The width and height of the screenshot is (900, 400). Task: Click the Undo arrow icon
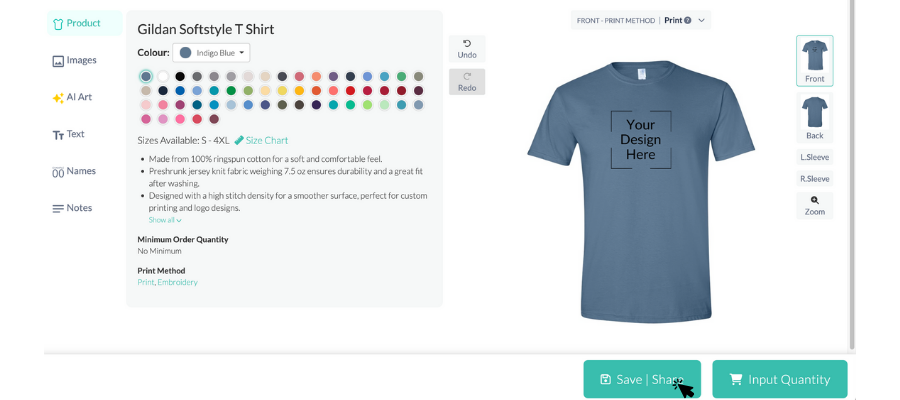tap(467, 44)
